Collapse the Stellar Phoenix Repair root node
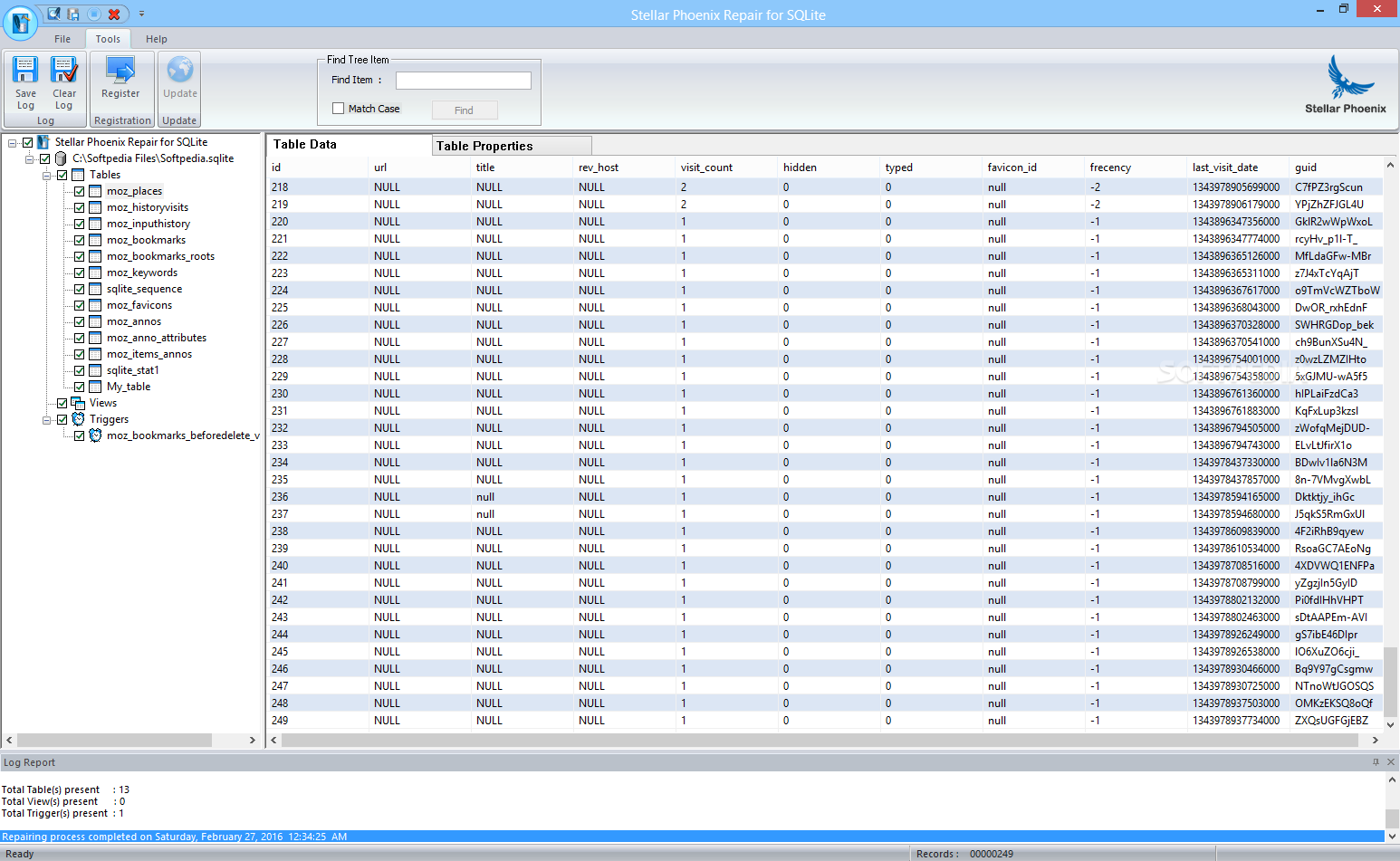This screenshot has width=1400, height=861. pos(13,143)
